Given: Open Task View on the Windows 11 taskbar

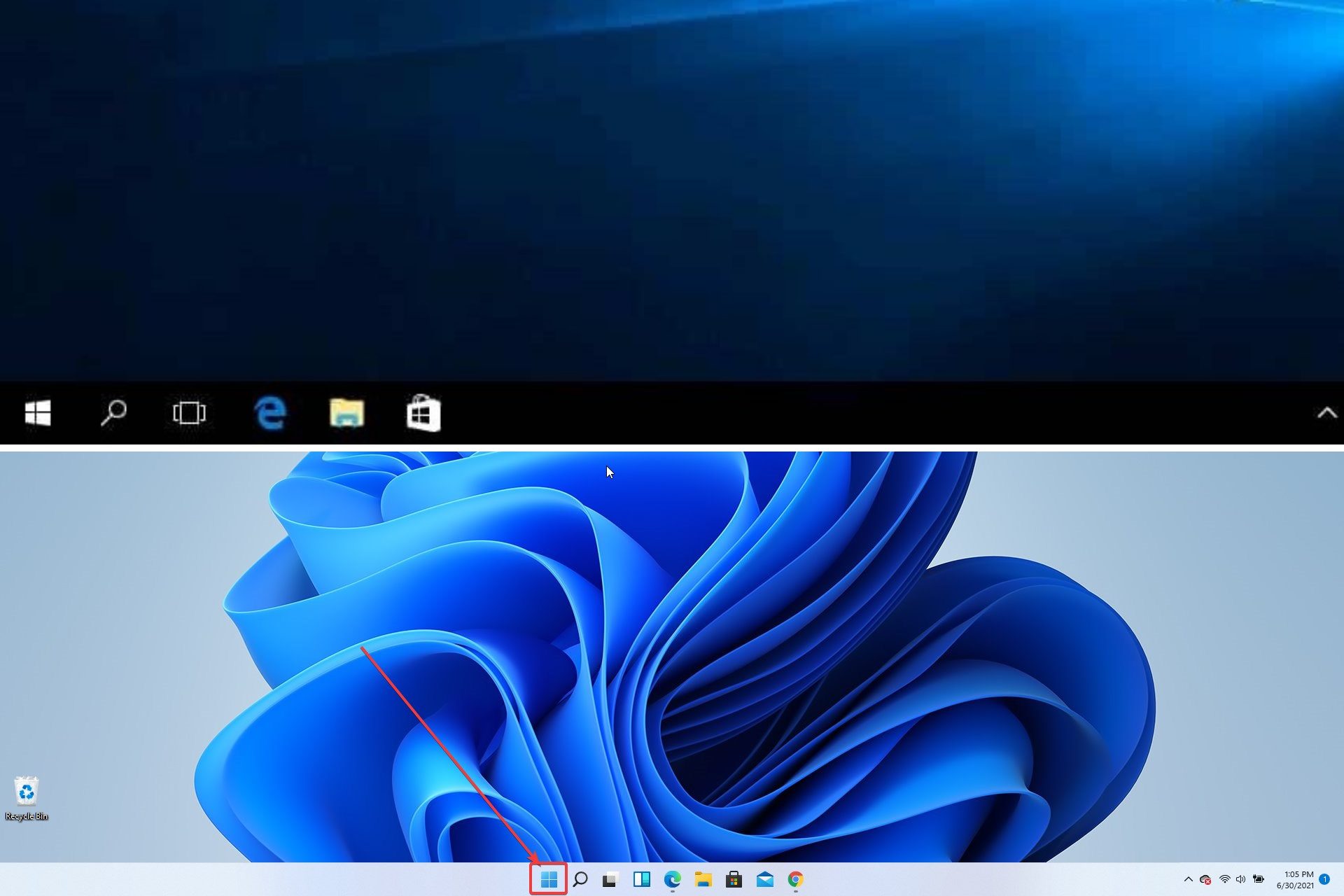Looking at the screenshot, I should (610, 879).
